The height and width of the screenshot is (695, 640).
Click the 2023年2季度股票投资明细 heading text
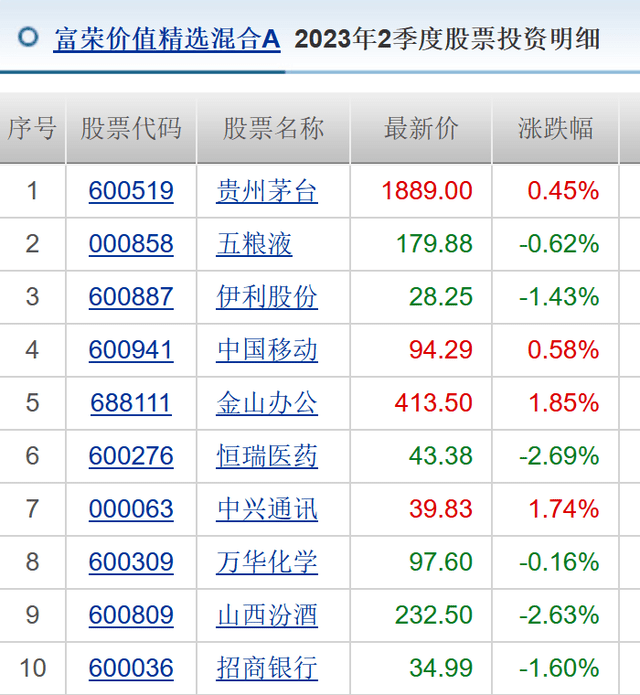448,39
